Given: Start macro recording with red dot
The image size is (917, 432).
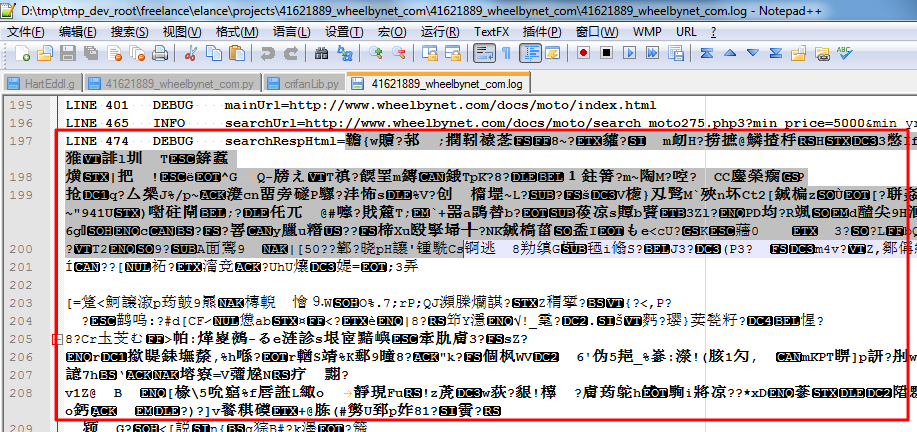Looking at the screenshot, I should click(x=583, y=53).
